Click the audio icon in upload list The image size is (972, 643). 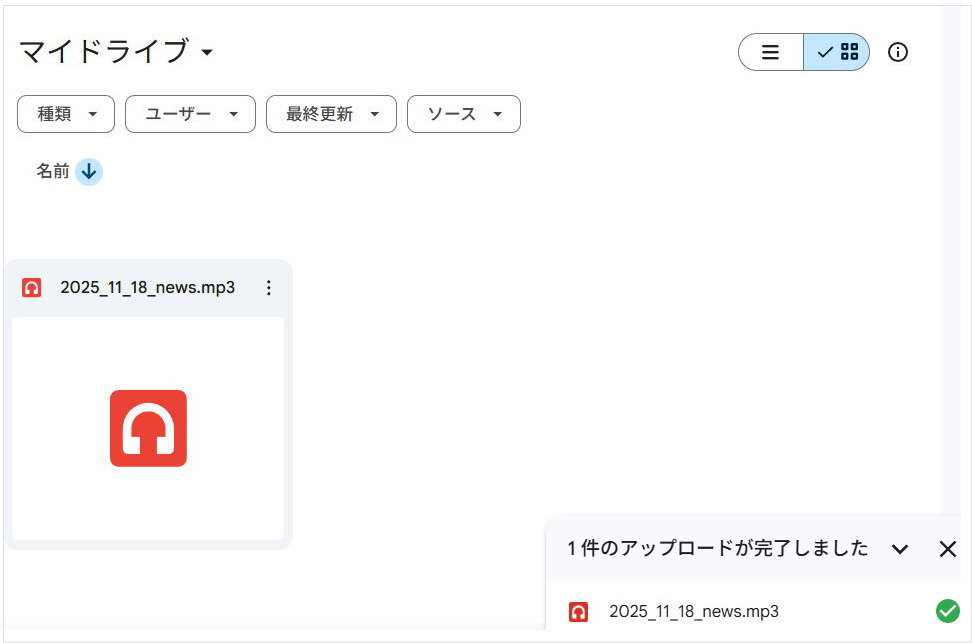click(578, 612)
